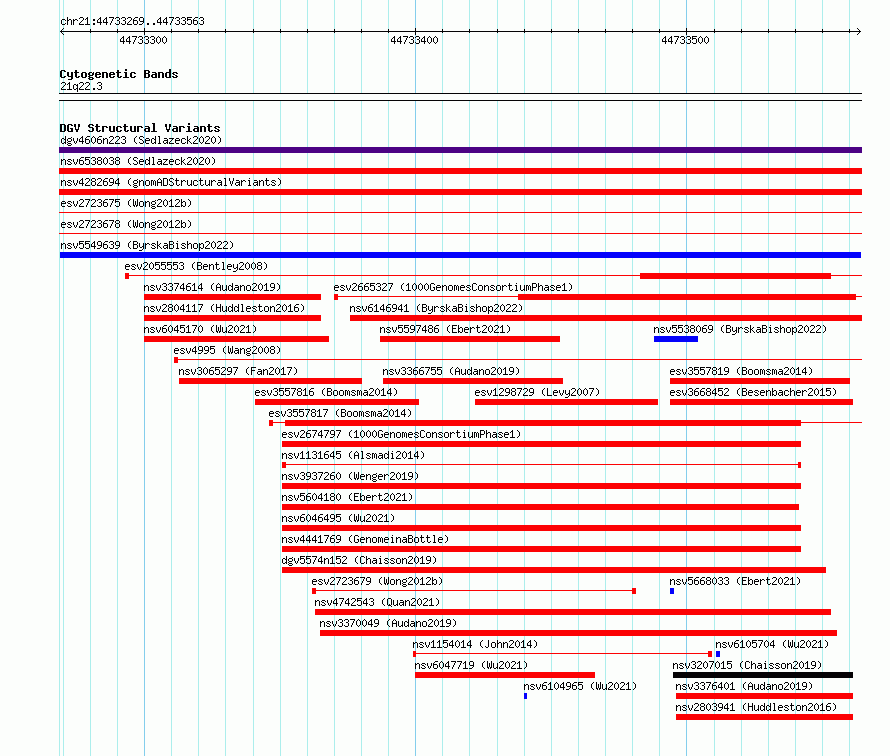Open nsv3207015 (Chaisson2019) variant
This screenshot has height=756, width=890.
(x=747, y=665)
